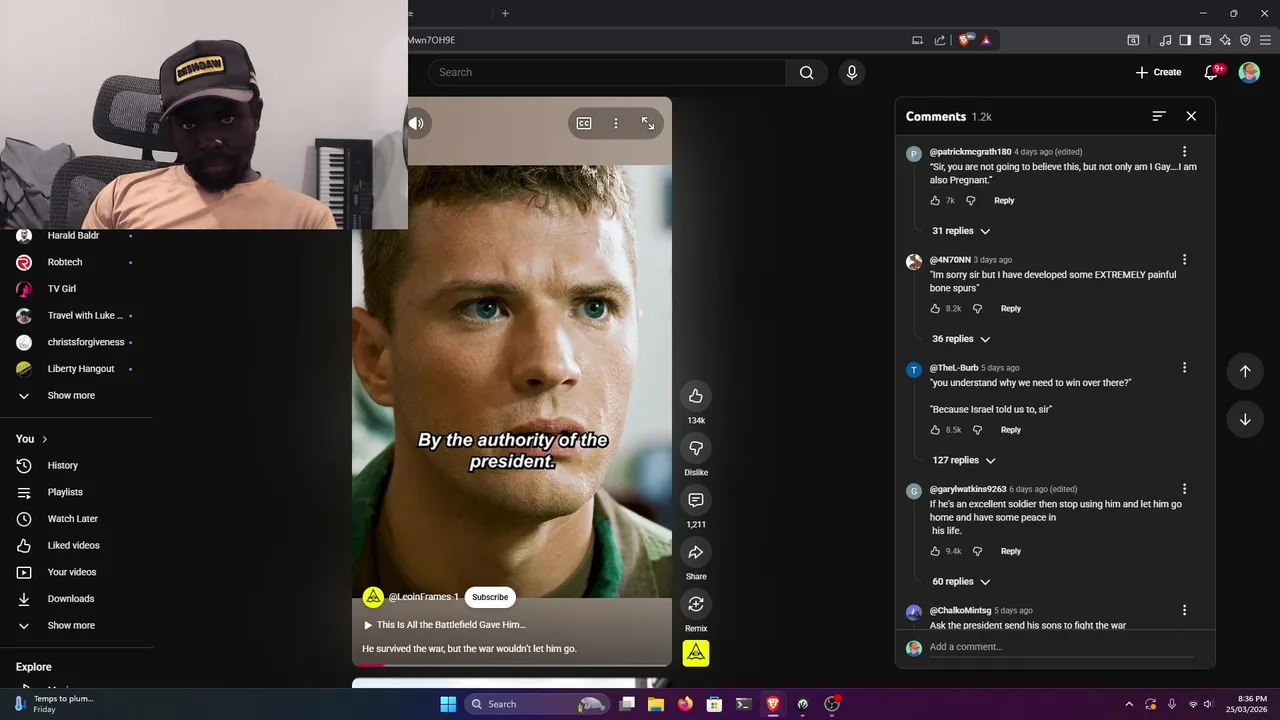Open the Short's three-dot more options menu
The height and width of the screenshot is (720, 1280).
(616, 123)
